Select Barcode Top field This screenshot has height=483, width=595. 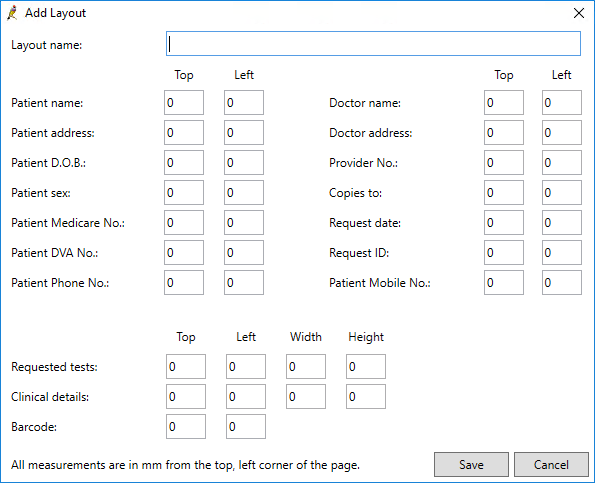pos(186,426)
